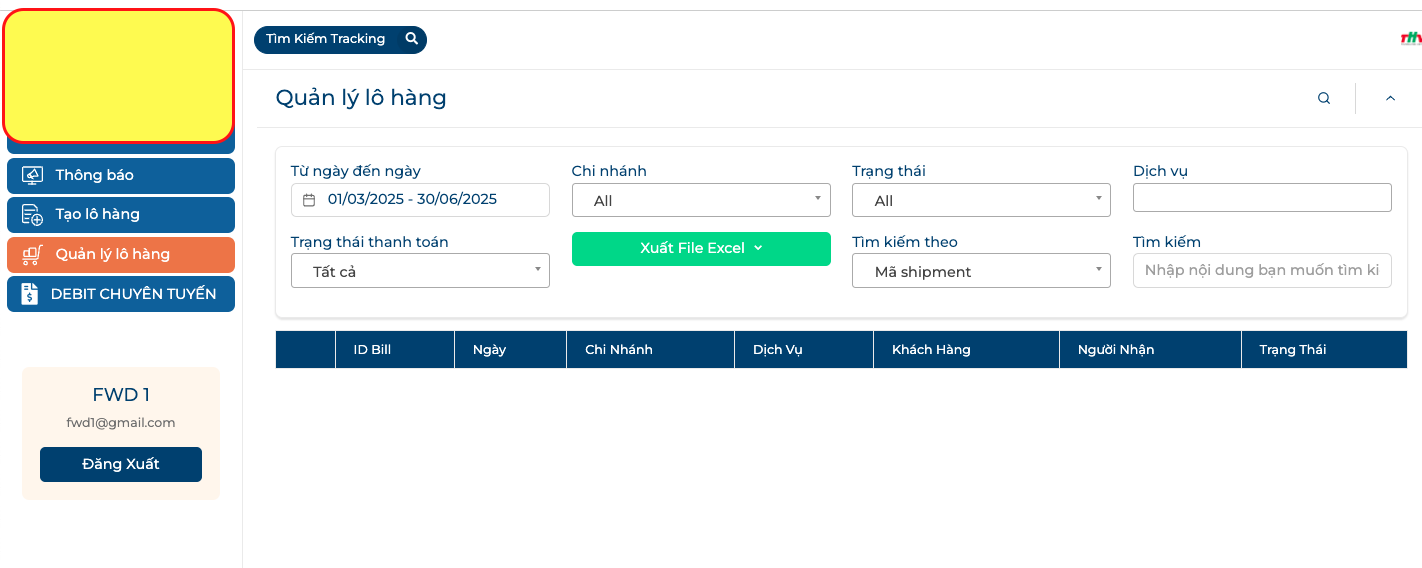Image resolution: width=1422 pixels, height=568 pixels.
Task: Click the DEBIT CHUYÊN TUYẾN invoice icon
Action: click(x=30, y=294)
